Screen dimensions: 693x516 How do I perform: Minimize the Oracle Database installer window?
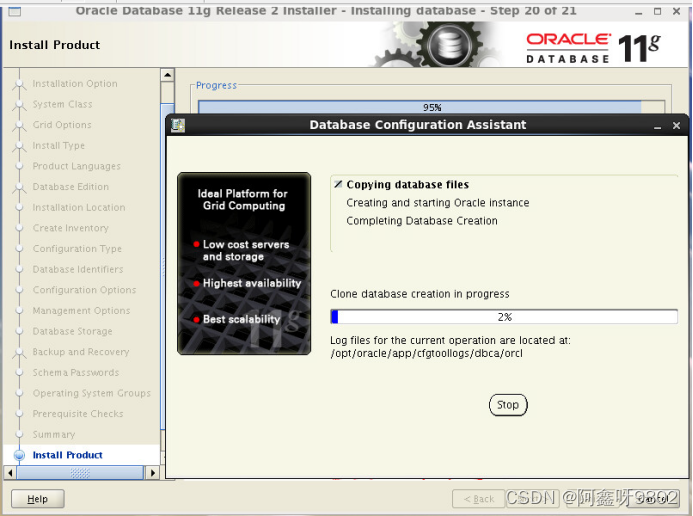point(639,12)
